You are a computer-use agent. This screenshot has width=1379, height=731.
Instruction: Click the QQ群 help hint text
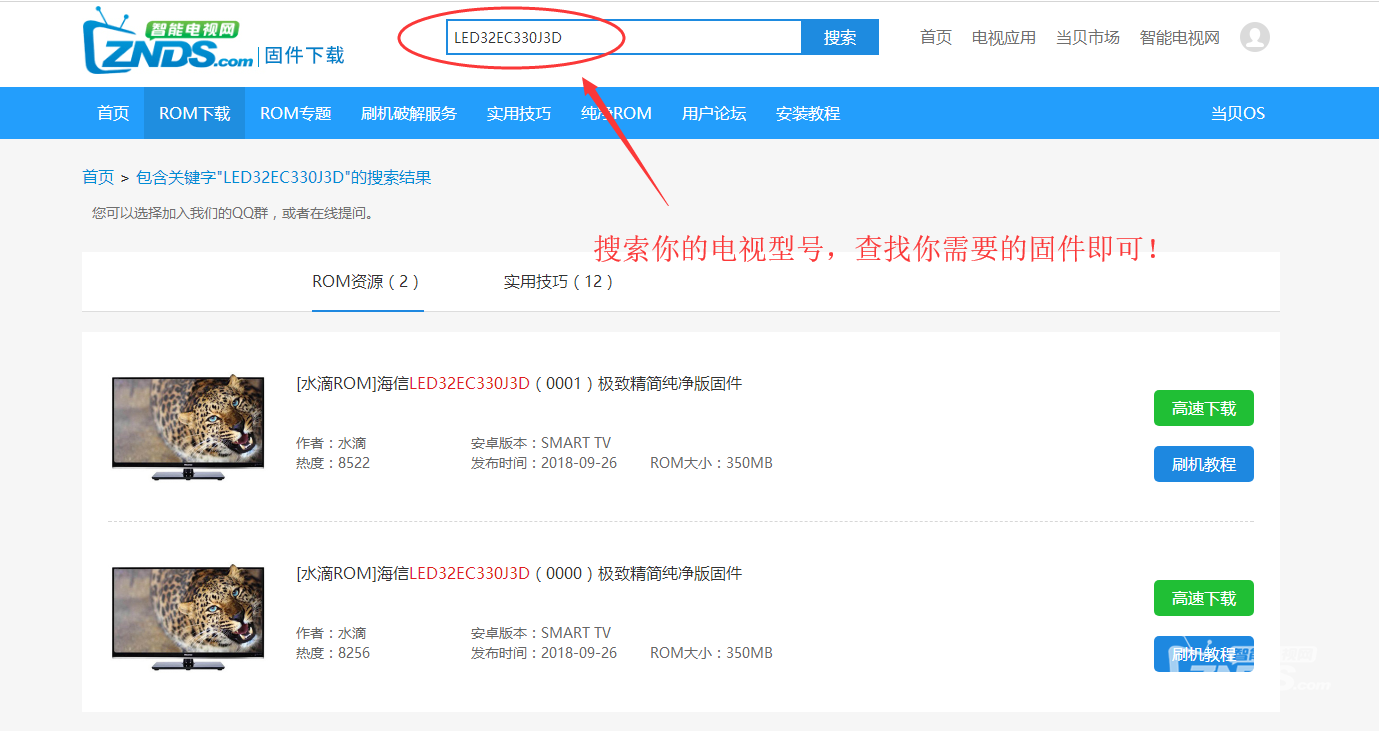coord(233,213)
